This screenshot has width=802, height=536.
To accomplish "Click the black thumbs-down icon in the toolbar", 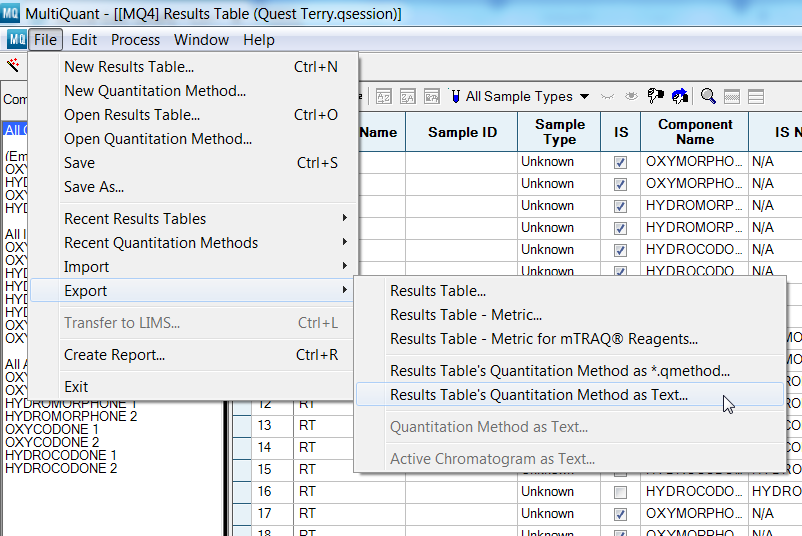I will coord(655,96).
